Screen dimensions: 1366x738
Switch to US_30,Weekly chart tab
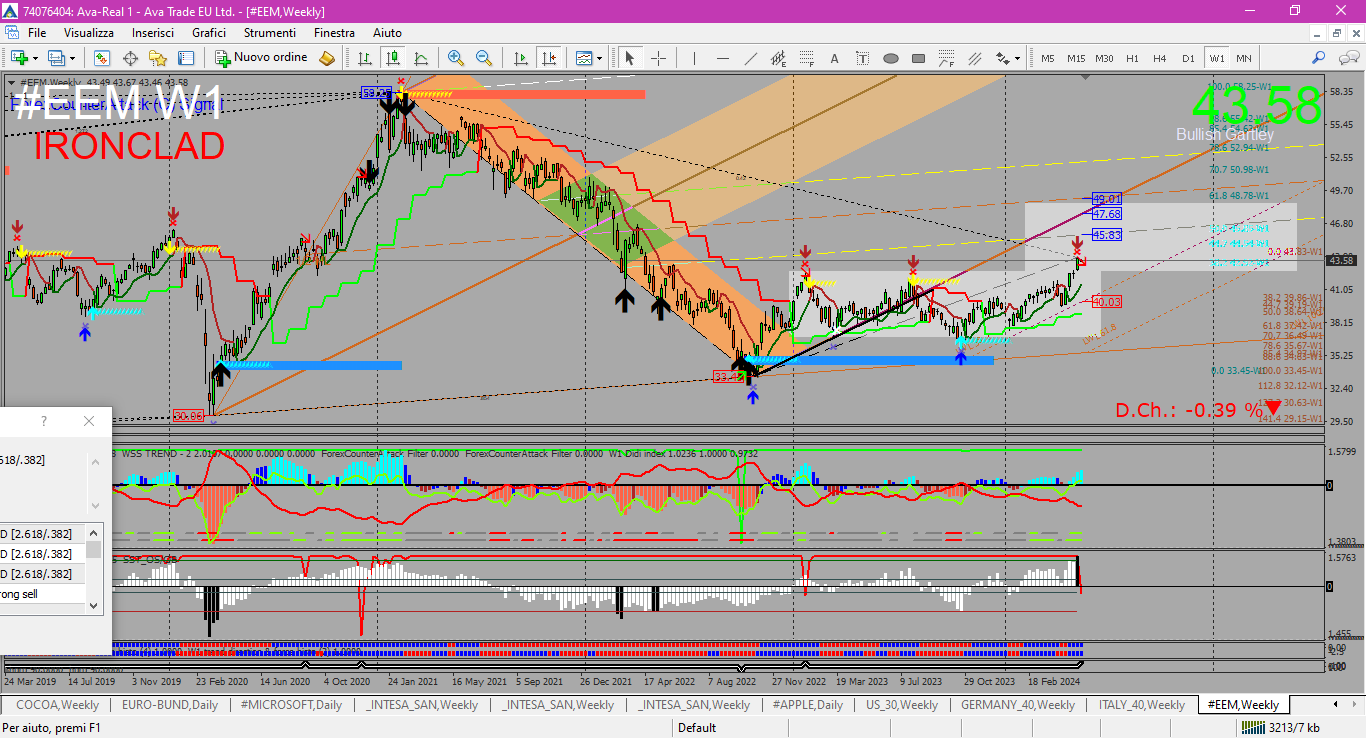point(902,705)
